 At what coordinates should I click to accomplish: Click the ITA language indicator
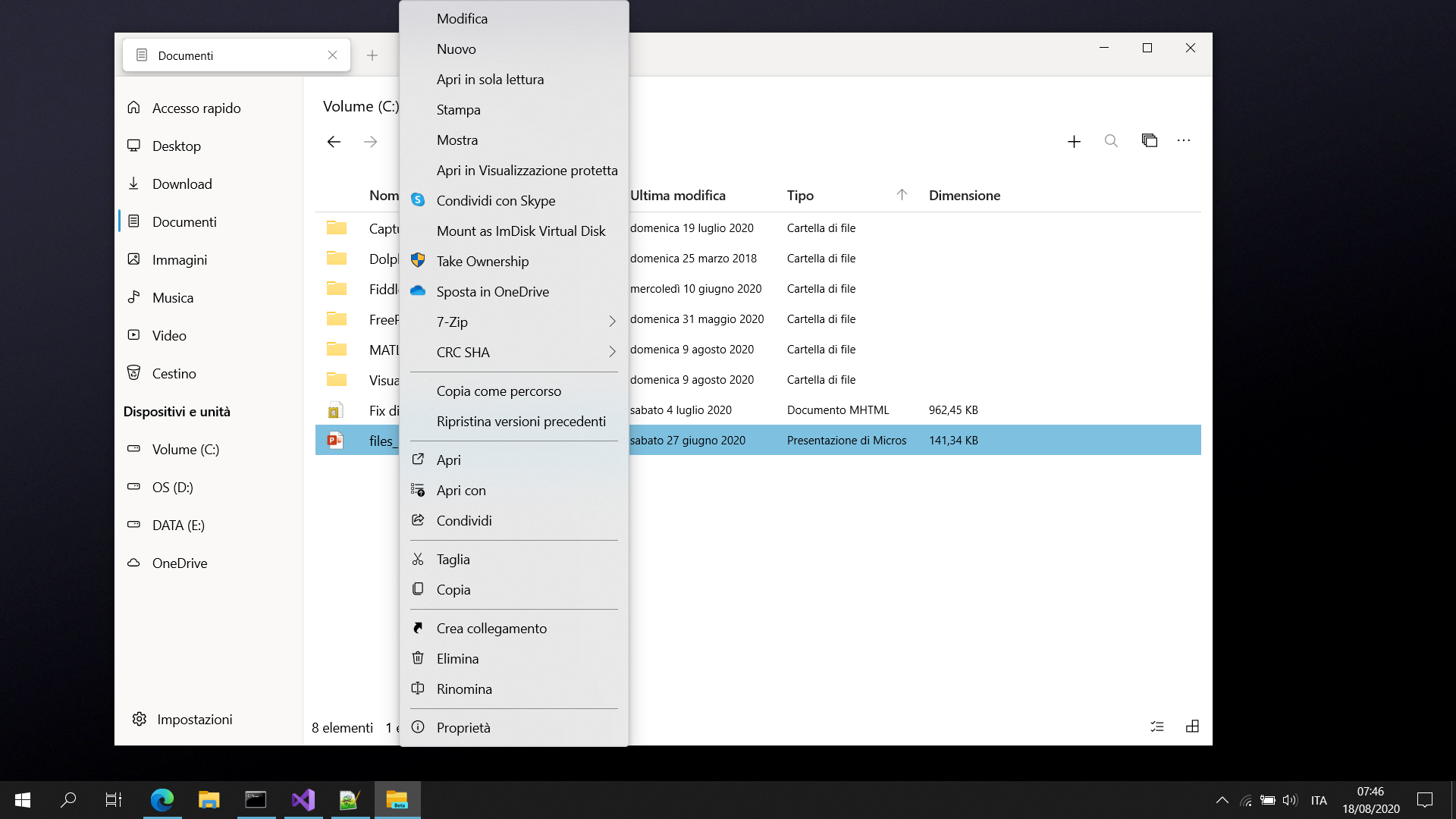point(1319,800)
